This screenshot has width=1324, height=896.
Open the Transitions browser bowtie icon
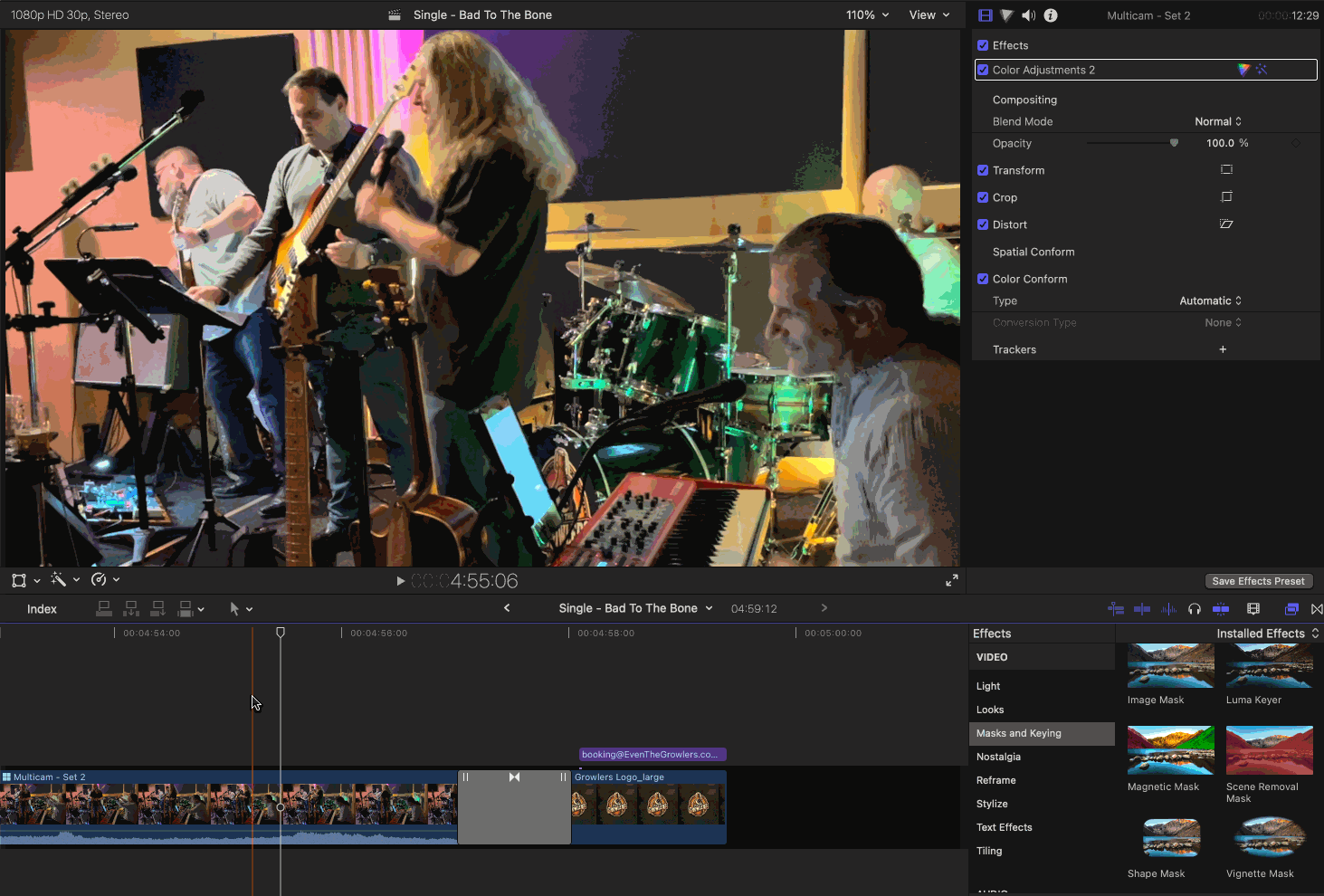1317,609
